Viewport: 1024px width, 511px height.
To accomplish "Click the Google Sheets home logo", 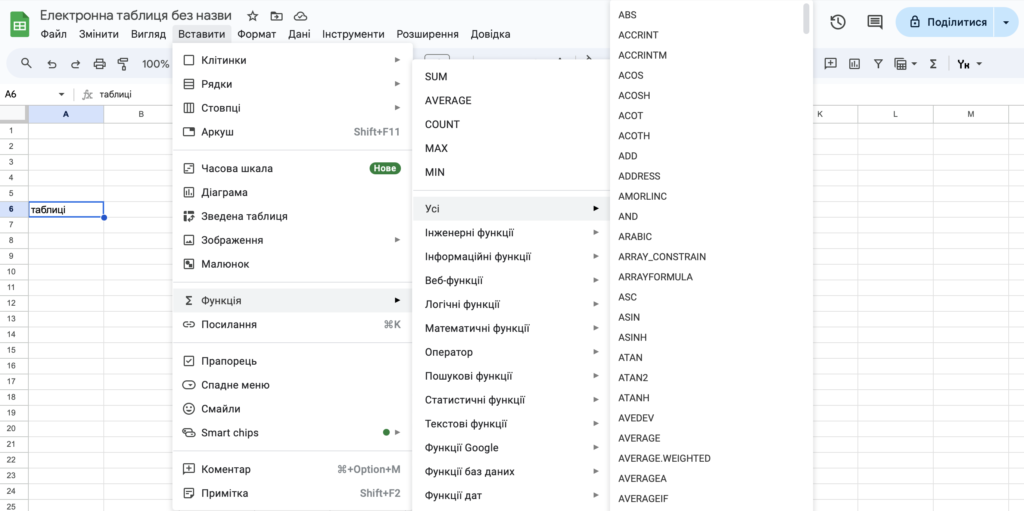I will coord(20,24).
